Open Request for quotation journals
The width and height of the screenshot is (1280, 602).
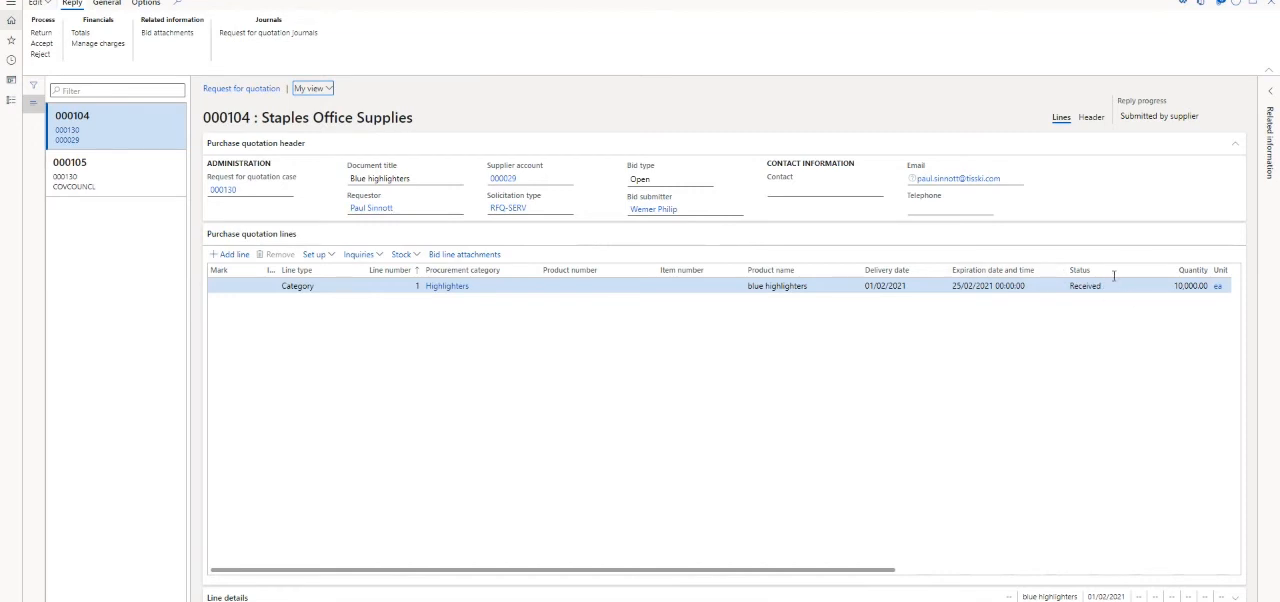268,33
